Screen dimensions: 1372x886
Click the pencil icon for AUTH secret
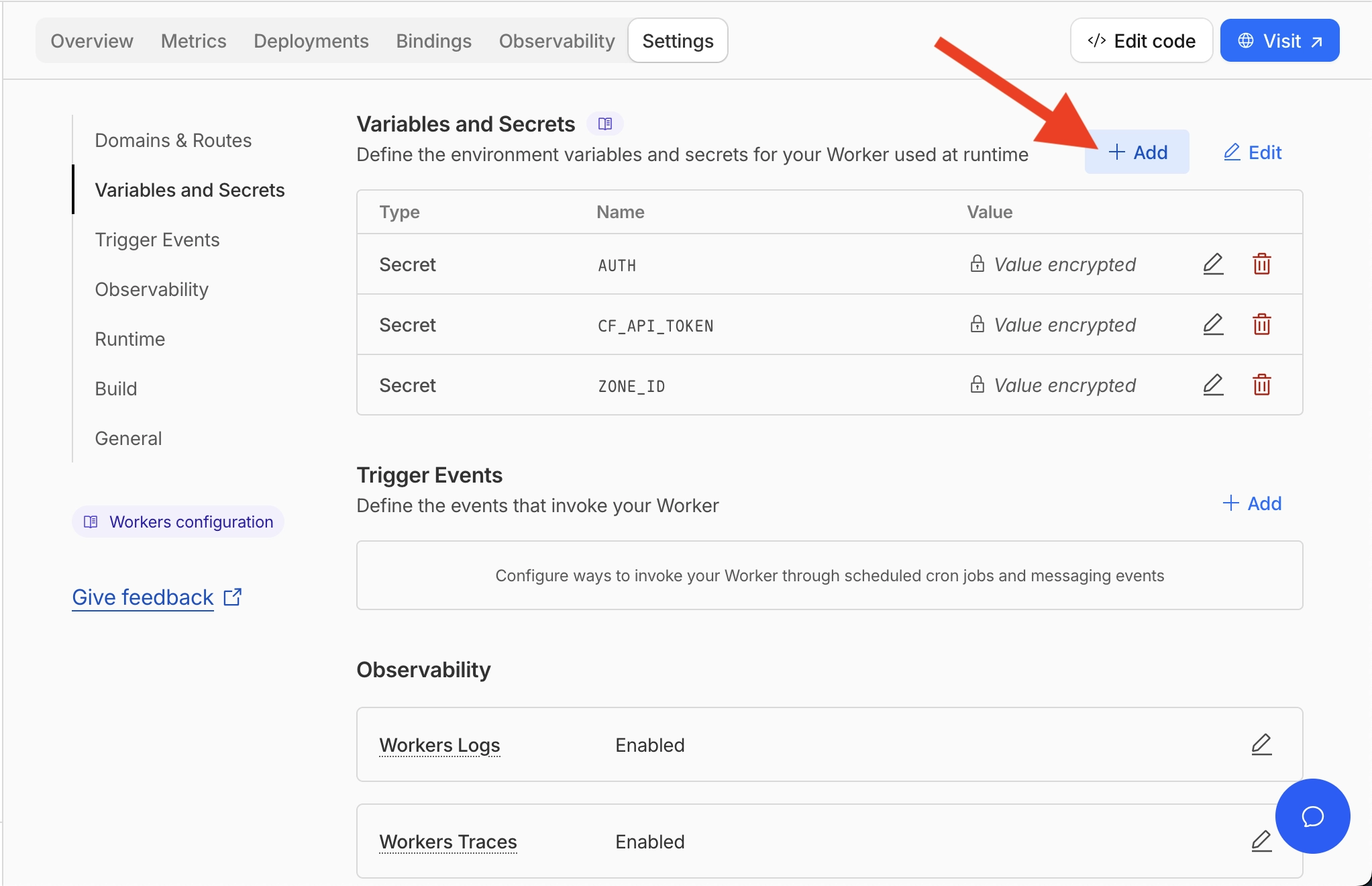point(1213,264)
